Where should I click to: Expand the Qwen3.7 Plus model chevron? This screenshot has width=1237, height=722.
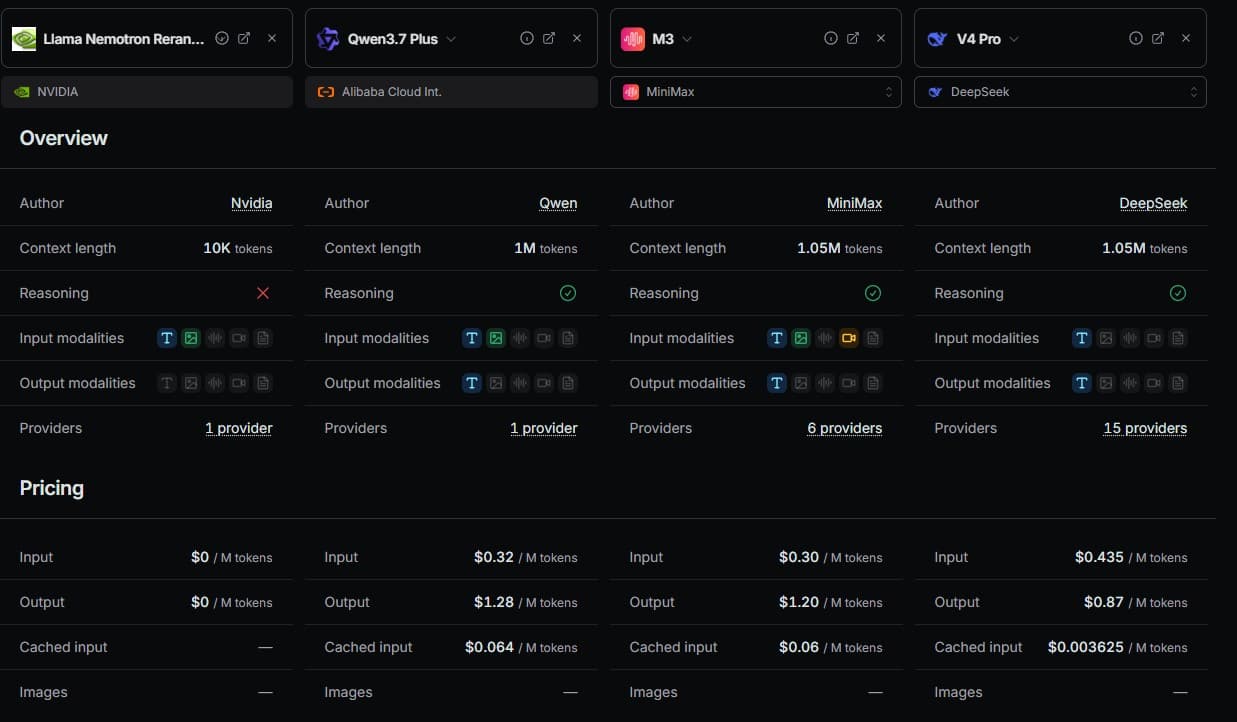click(451, 39)
